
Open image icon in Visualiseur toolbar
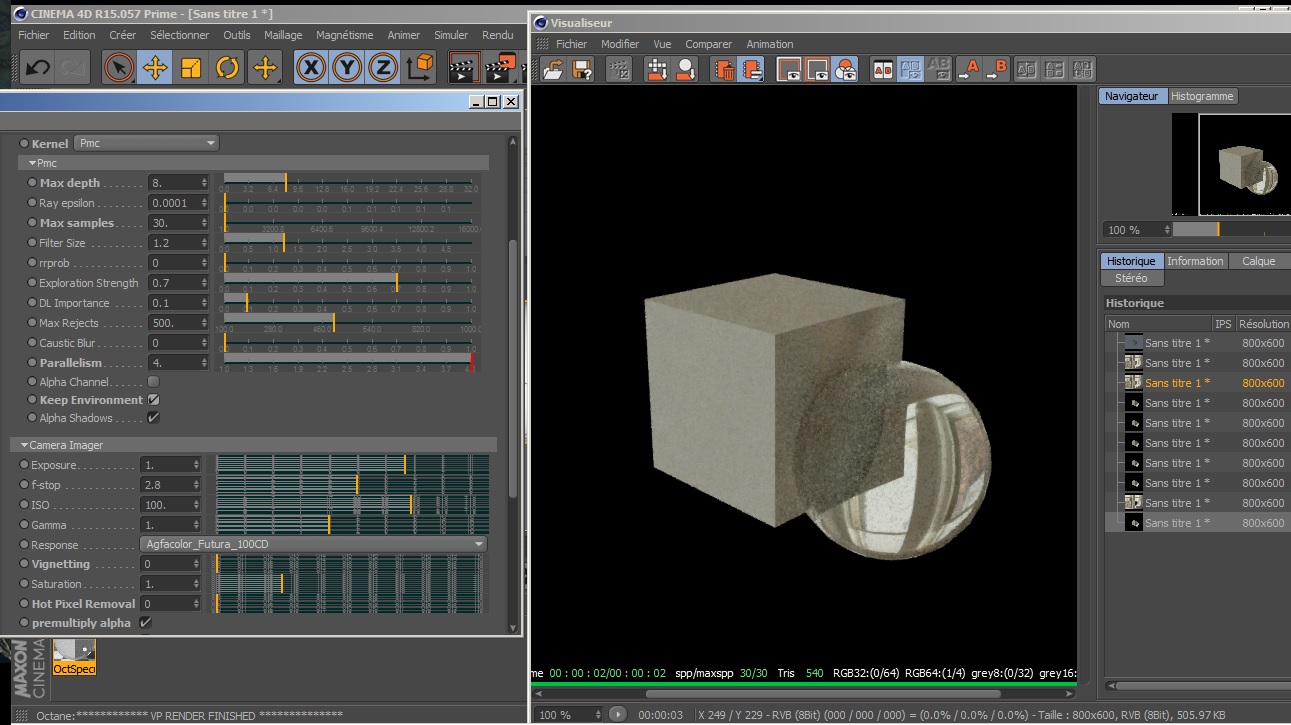[x=553, y=69]
